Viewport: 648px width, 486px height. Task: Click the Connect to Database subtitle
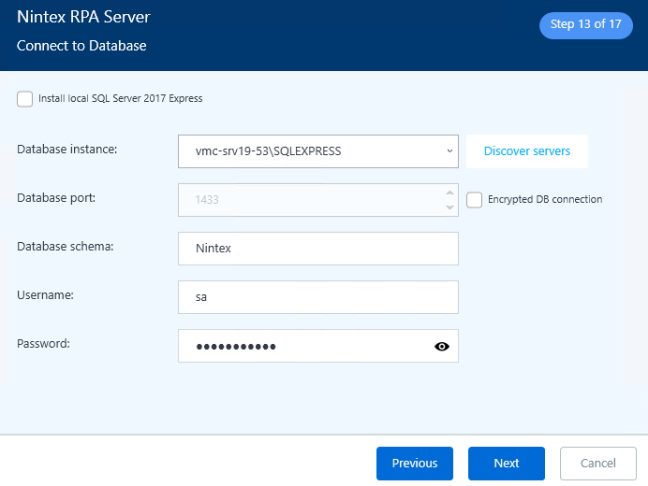81,46
